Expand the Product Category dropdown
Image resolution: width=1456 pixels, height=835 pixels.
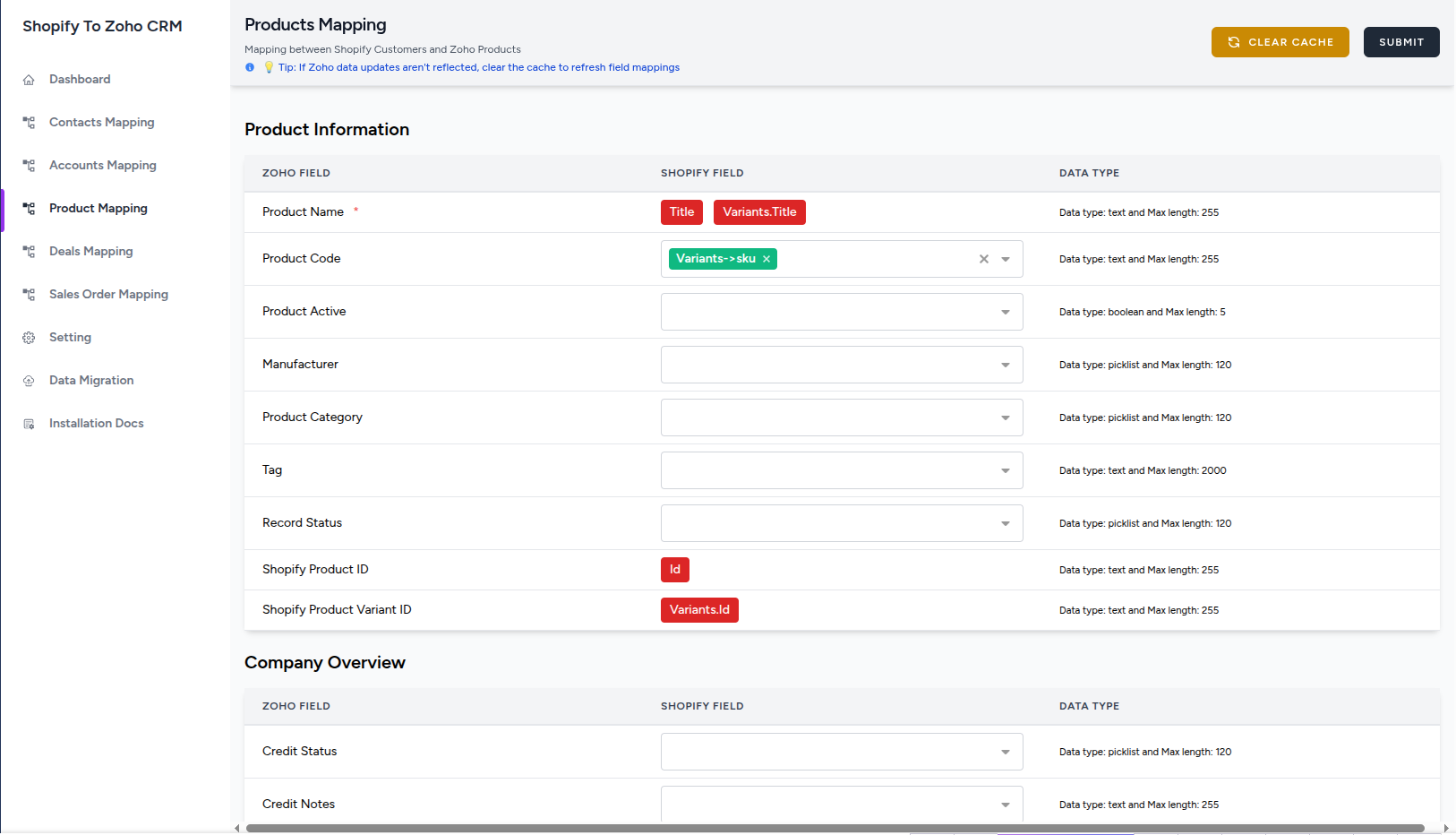1005,417
